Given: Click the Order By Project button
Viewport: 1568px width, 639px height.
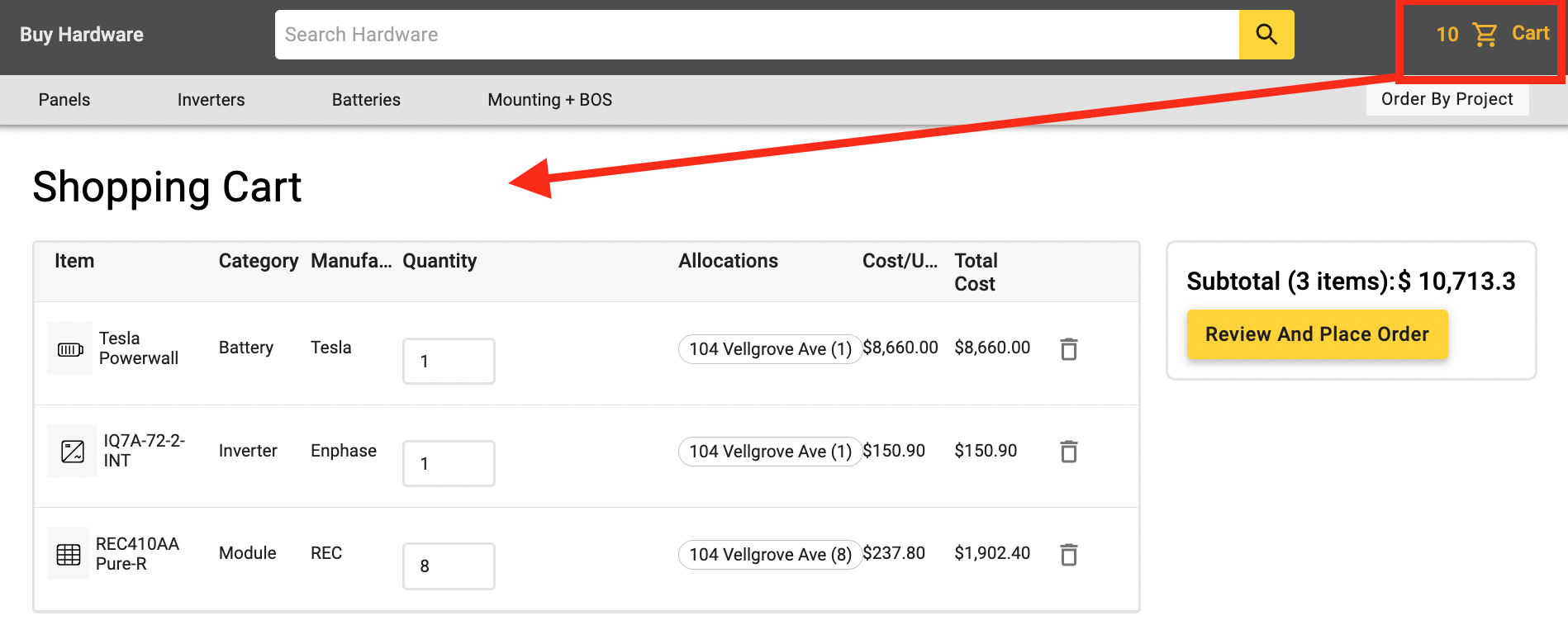Looking at the screenshot, I should 1447,99.
